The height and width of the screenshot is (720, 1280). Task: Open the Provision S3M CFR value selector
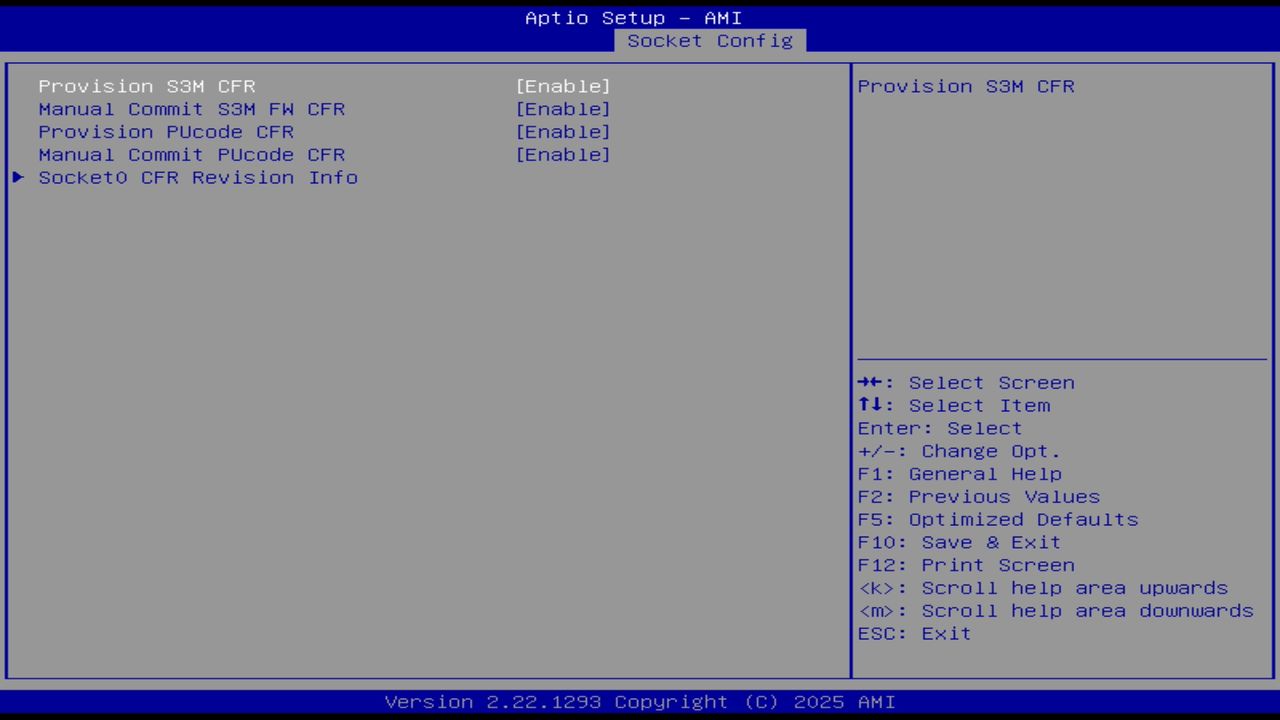tap(563, 86)
